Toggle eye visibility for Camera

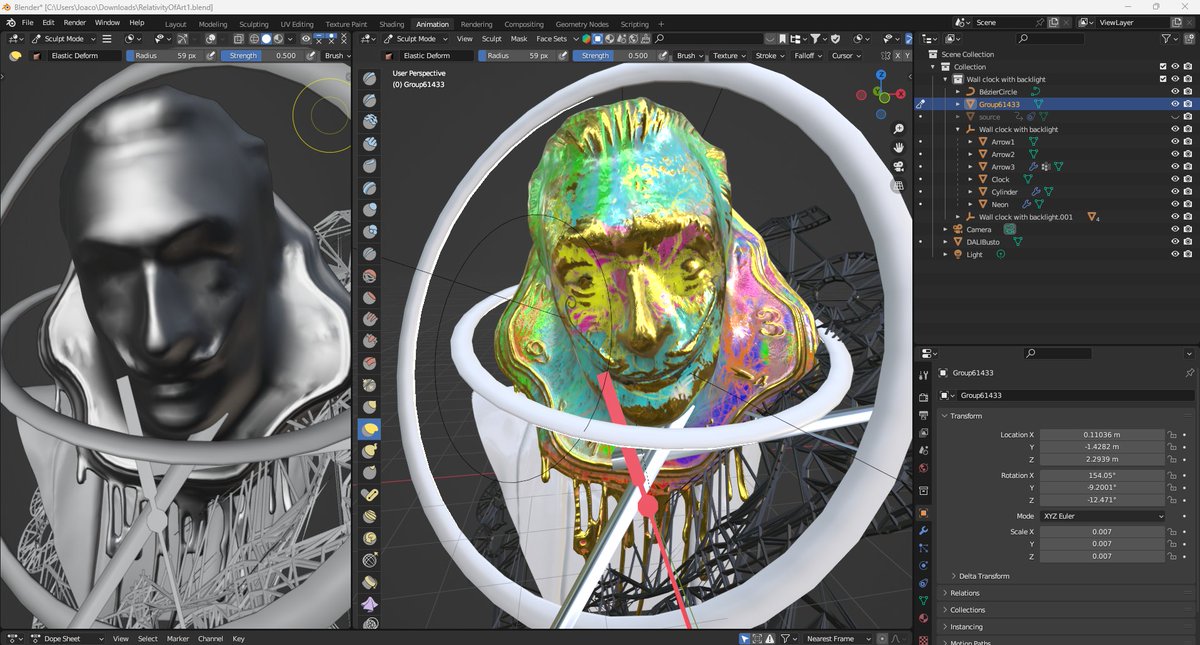click(x=1175, y=229)
